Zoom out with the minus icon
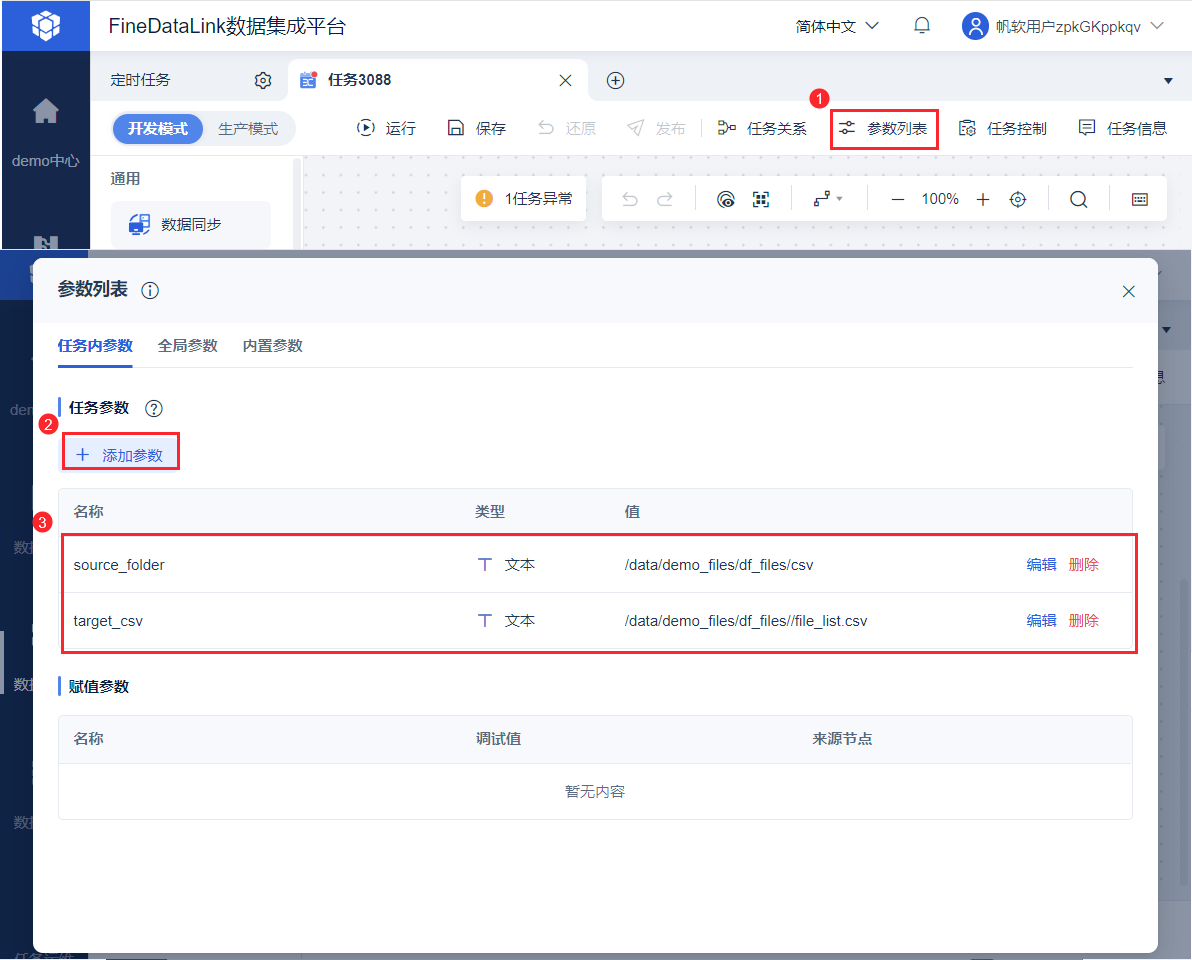 point(898,199)
